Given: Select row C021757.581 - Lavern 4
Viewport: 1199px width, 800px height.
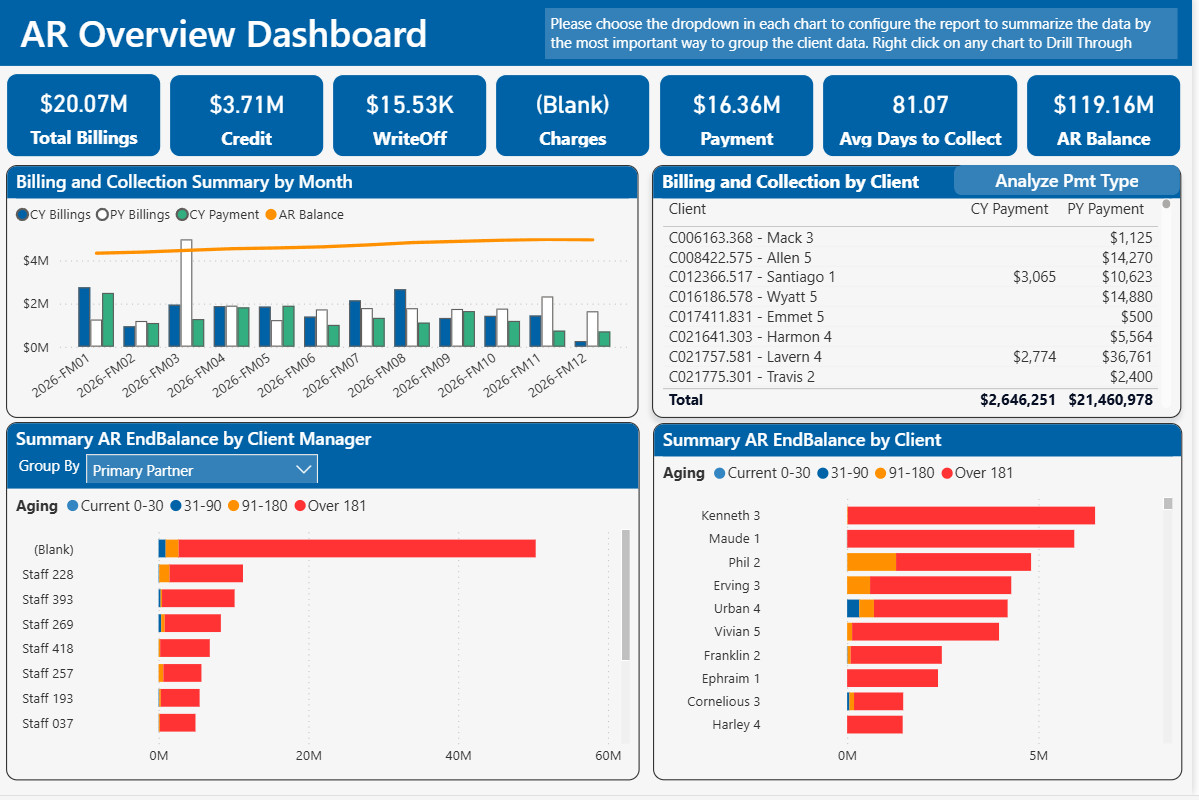Looking at the screenshot, I should coord(910,356).
